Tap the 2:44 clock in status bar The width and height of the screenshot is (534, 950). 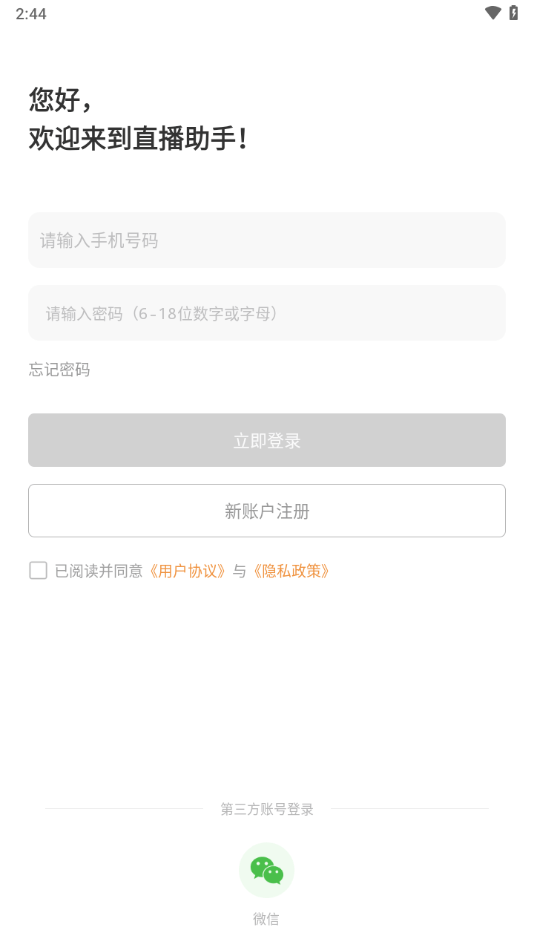(x=31, y=13)
